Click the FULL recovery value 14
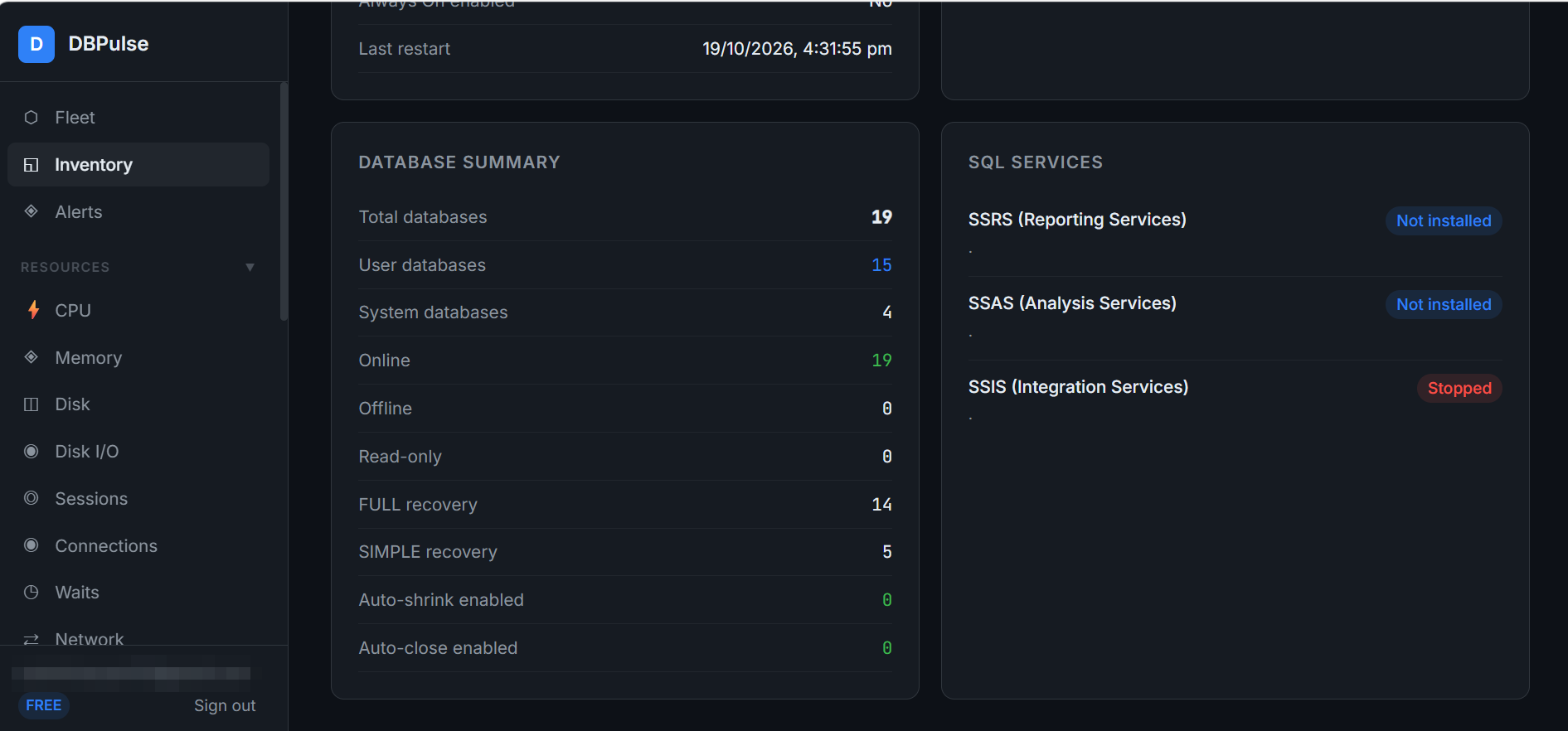Viewport: 1568px width, 731px height. [x=881, y=505]
